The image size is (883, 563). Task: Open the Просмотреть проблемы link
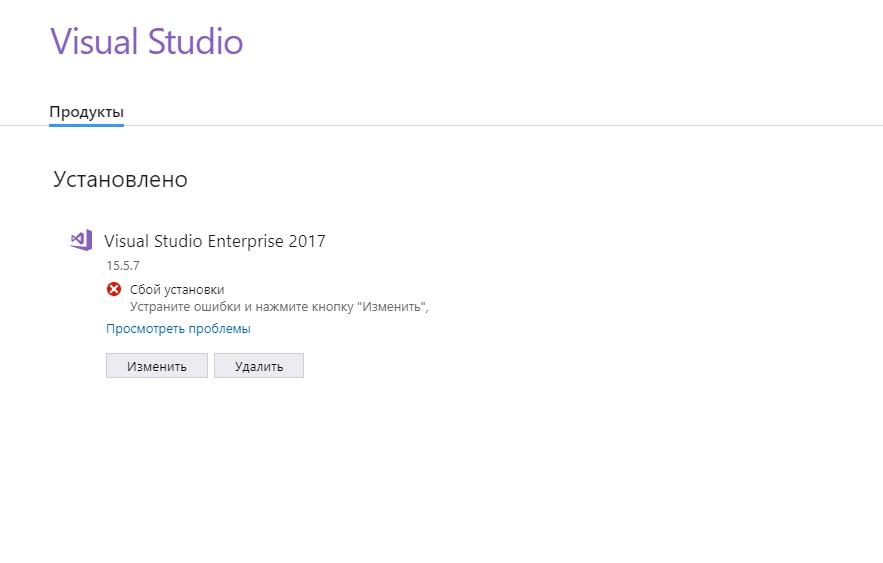click(x=178, y=328)
